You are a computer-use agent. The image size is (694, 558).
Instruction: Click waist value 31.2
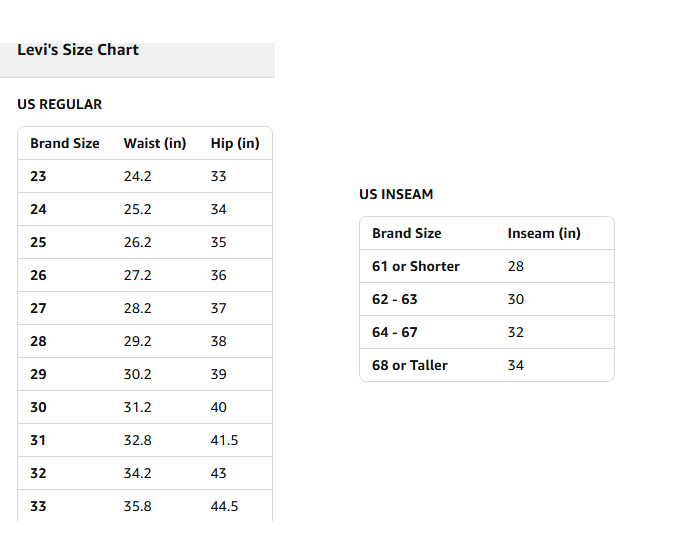(138, 407)
